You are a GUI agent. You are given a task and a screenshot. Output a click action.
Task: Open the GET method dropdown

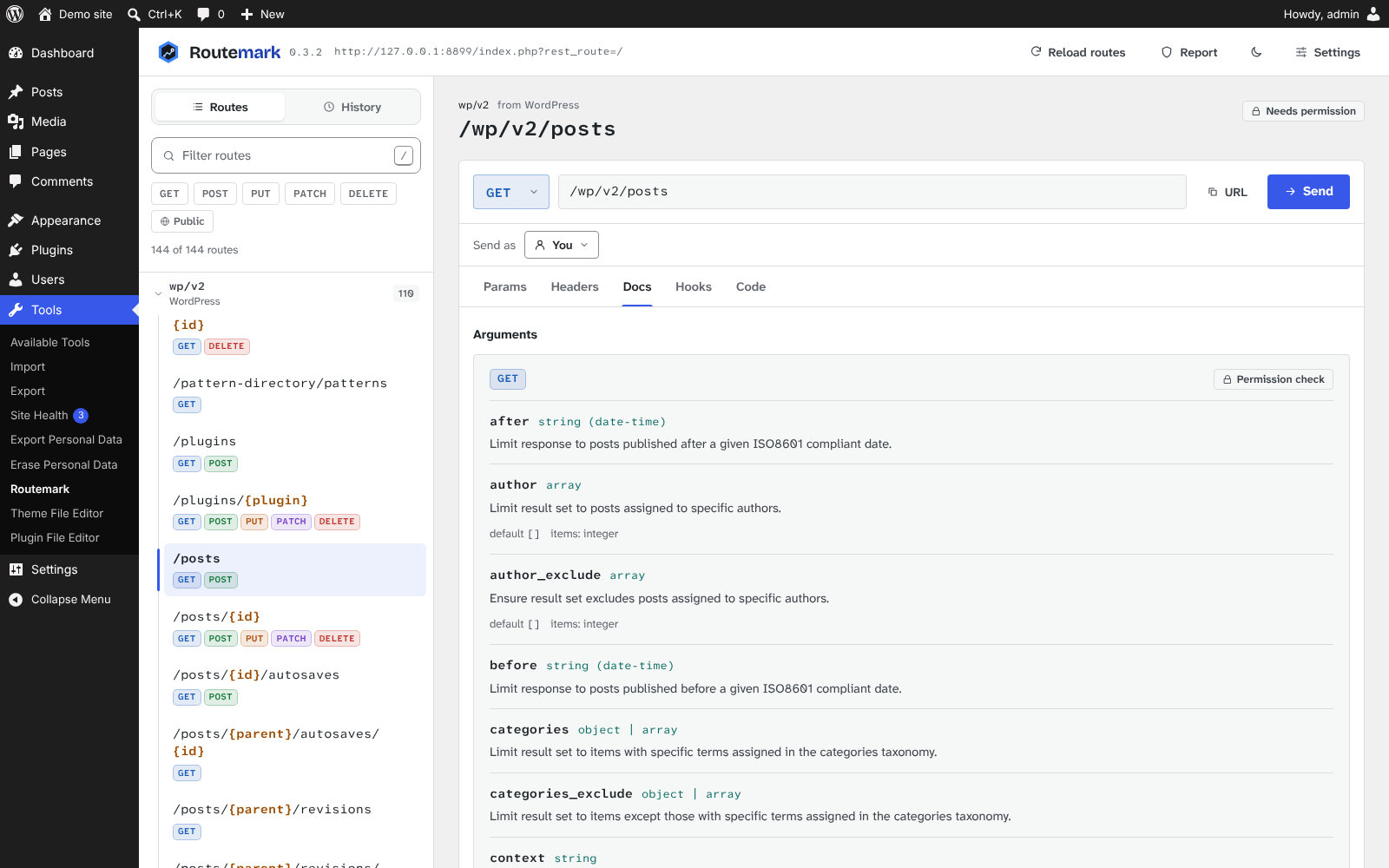pos(511,192)
